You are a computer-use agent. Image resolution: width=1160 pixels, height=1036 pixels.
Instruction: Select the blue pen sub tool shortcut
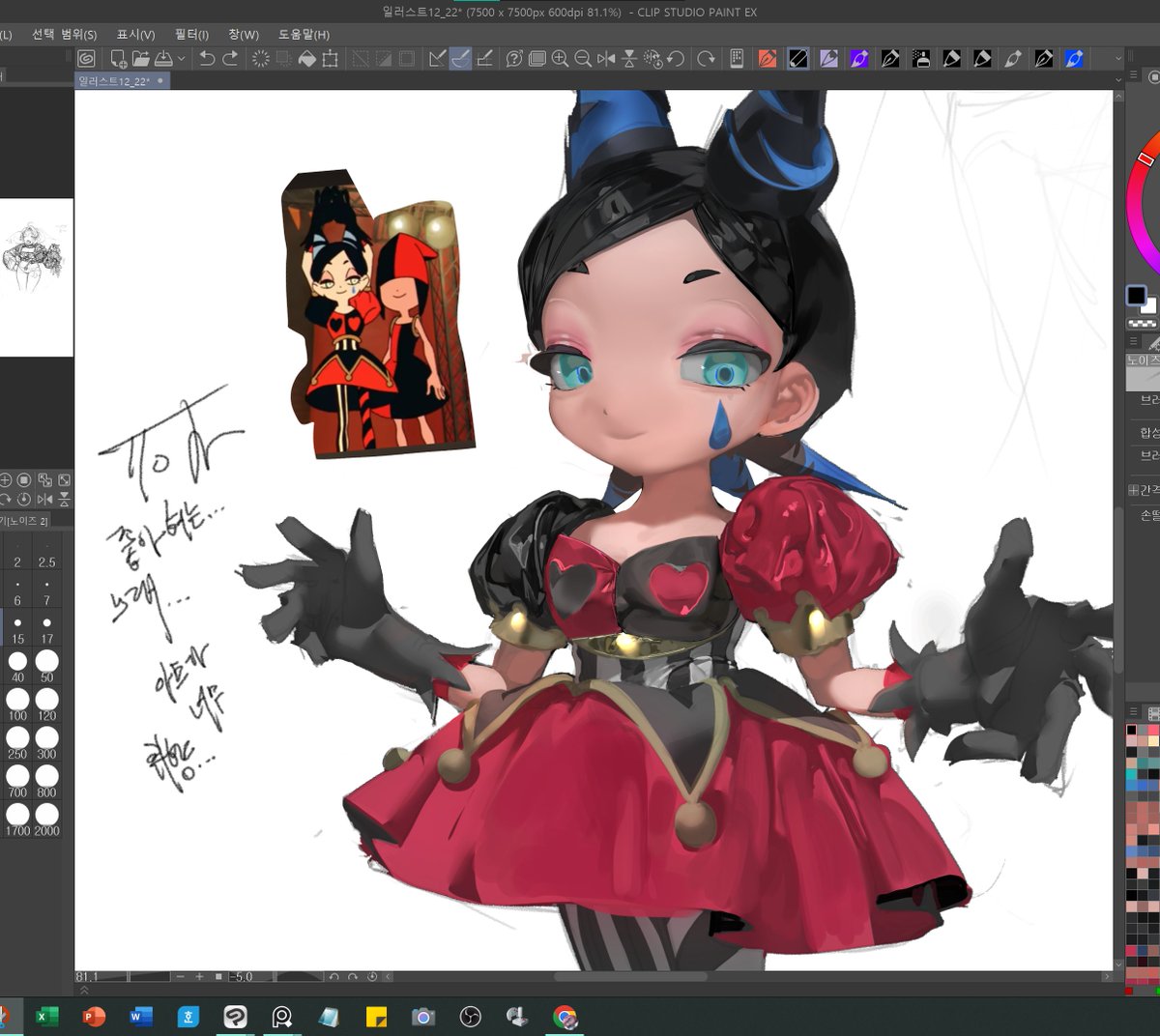tap(1074, 59)
